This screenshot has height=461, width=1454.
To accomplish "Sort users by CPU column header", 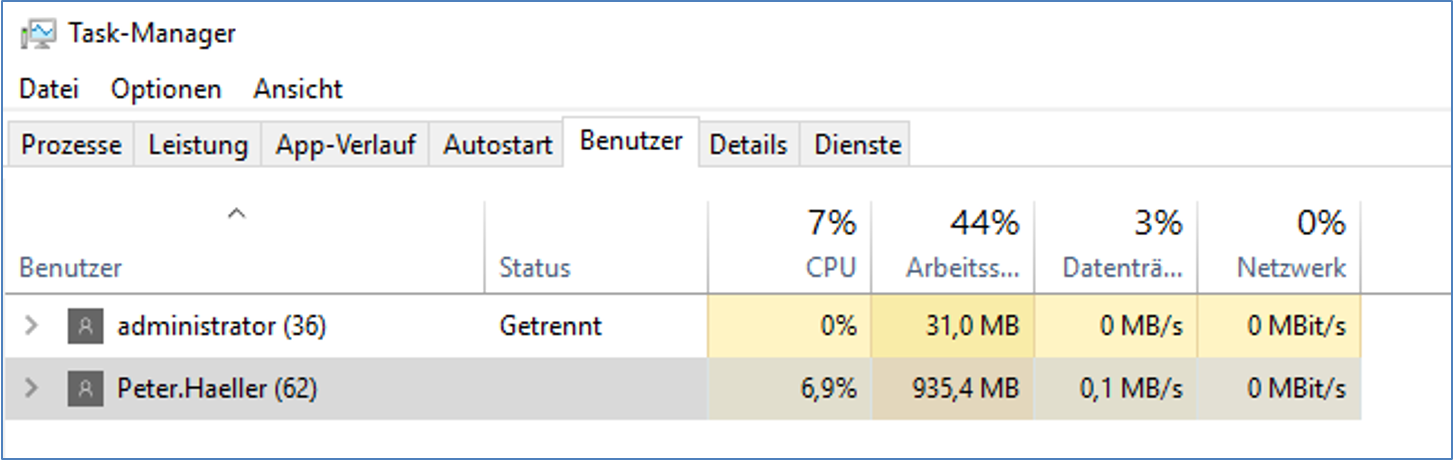I will point(789,247).
